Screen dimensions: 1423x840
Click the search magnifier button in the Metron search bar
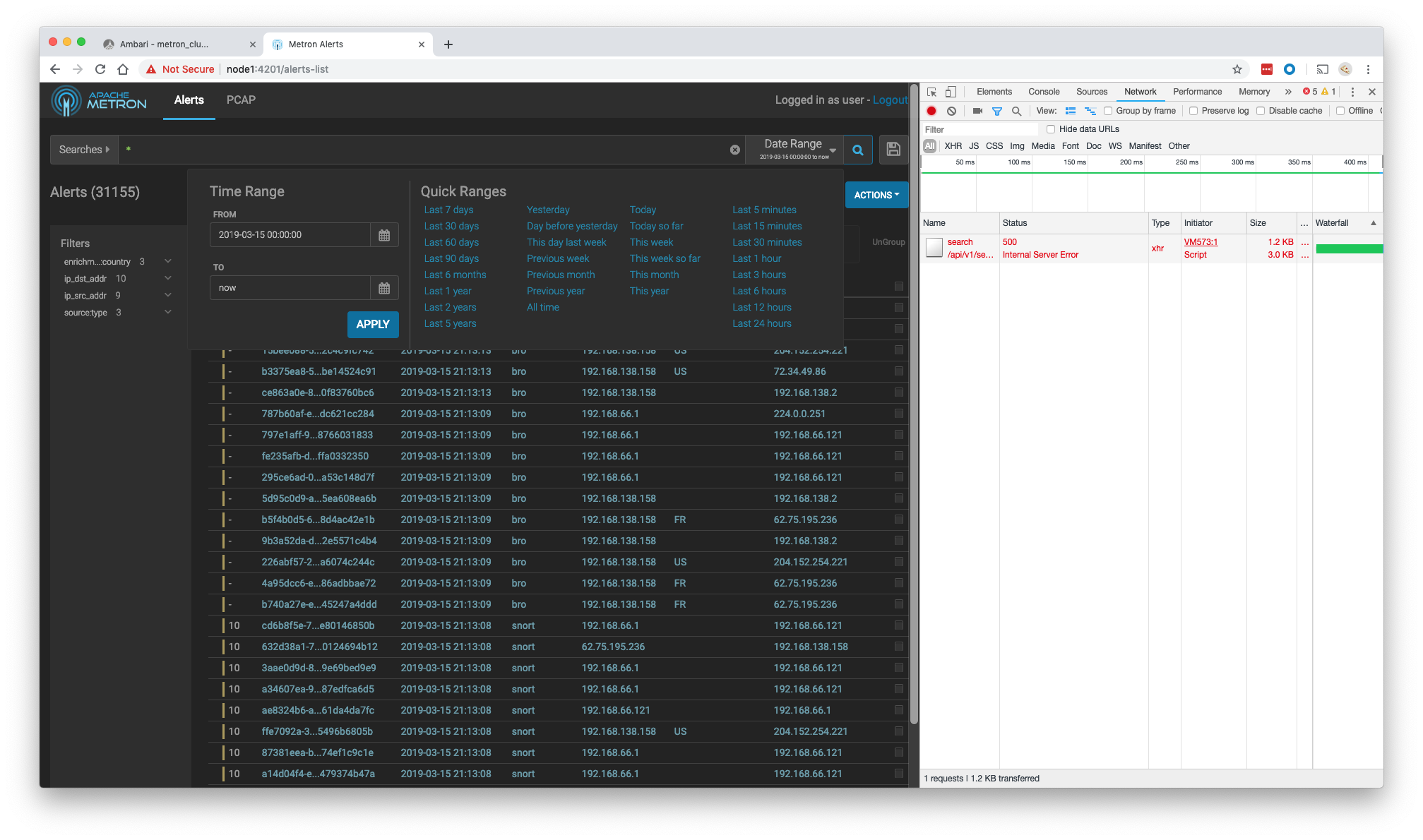[x=857, y=150]
